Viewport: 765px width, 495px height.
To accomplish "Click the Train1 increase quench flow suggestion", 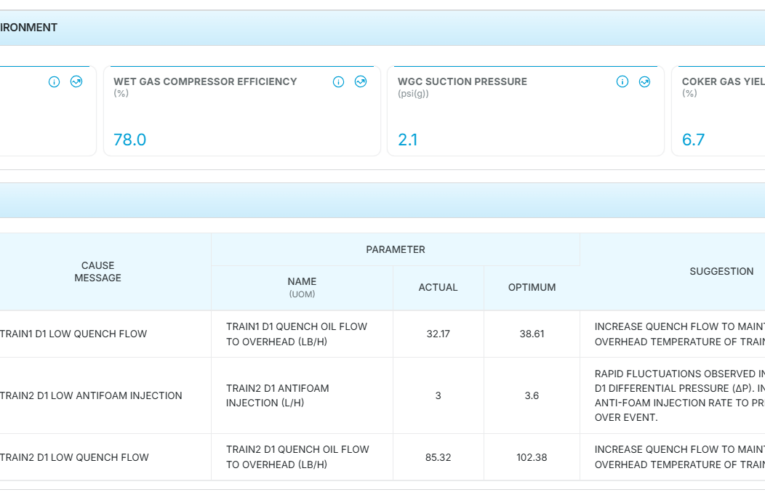I will (x=680, y=334).
